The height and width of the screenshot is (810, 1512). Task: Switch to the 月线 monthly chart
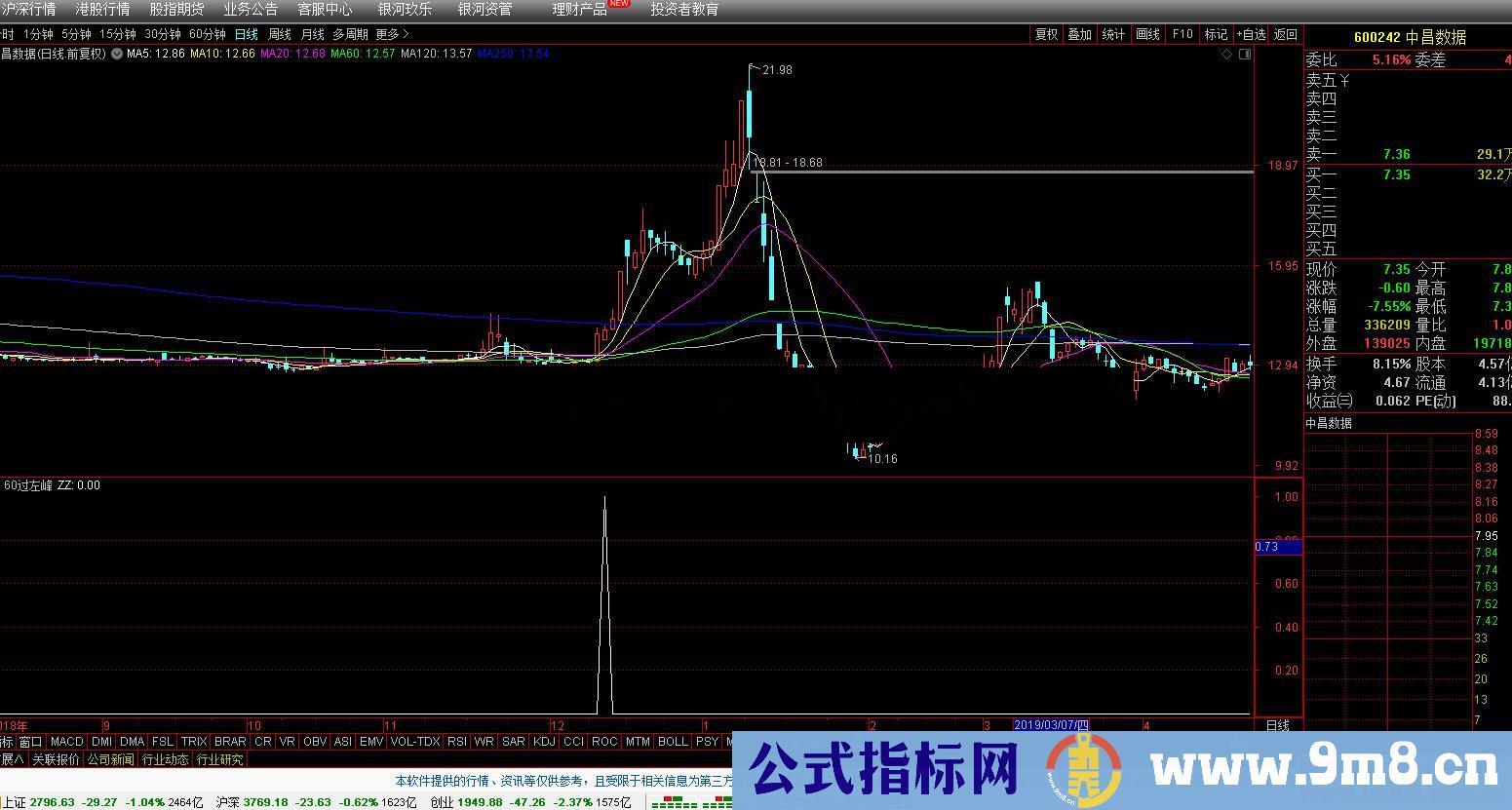click(312, 34)
